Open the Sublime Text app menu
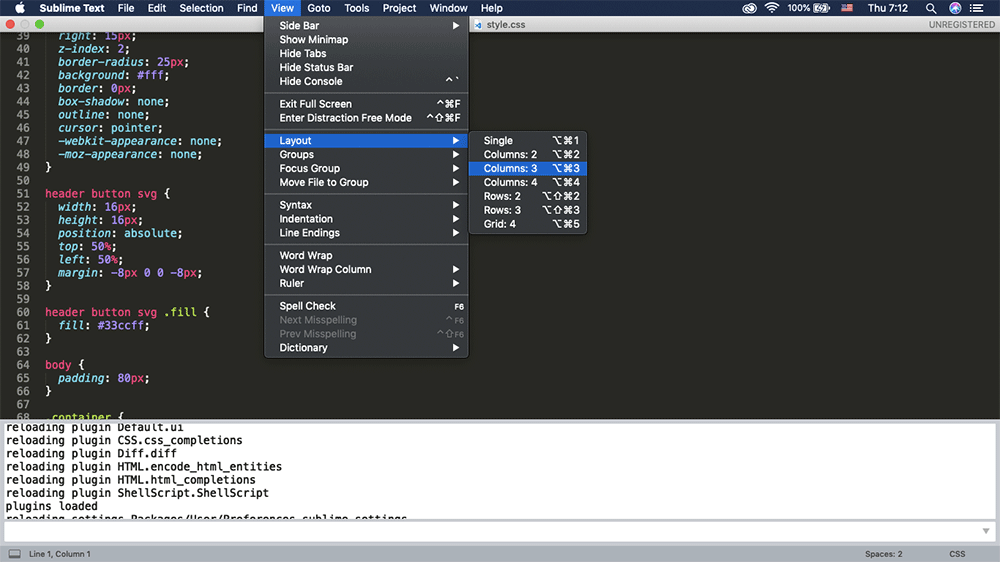Image resolution: width=1000 pixels, height=562 pixels. pos(71,8)
